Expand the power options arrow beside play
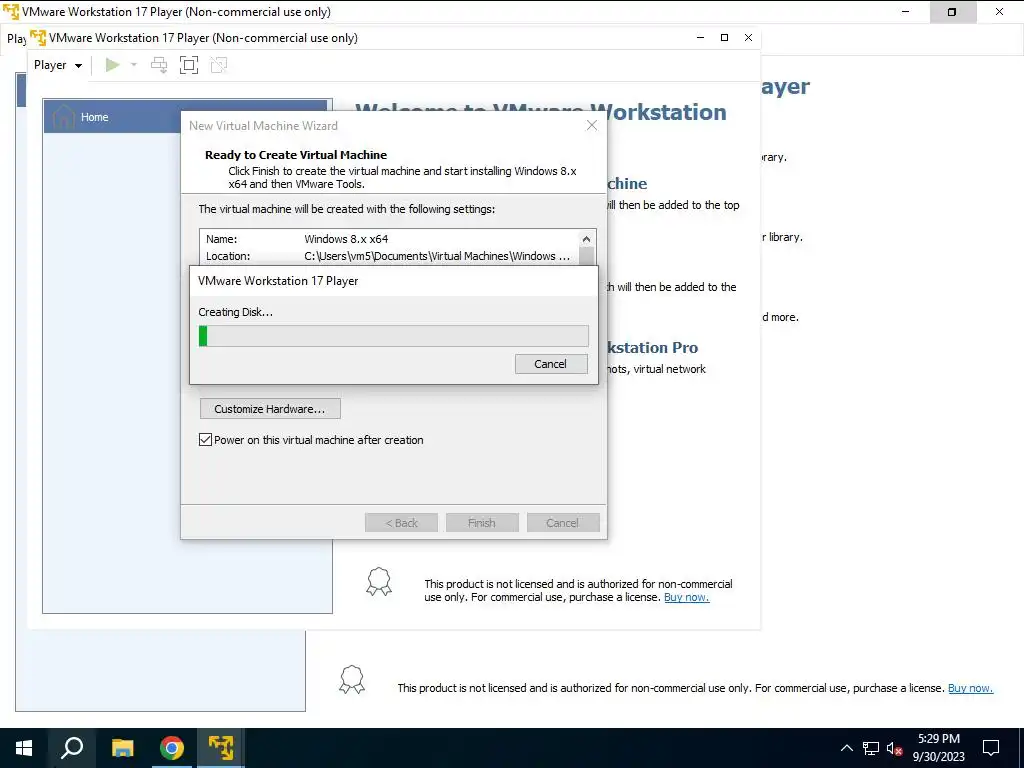1024x768 pixels. 134,65
